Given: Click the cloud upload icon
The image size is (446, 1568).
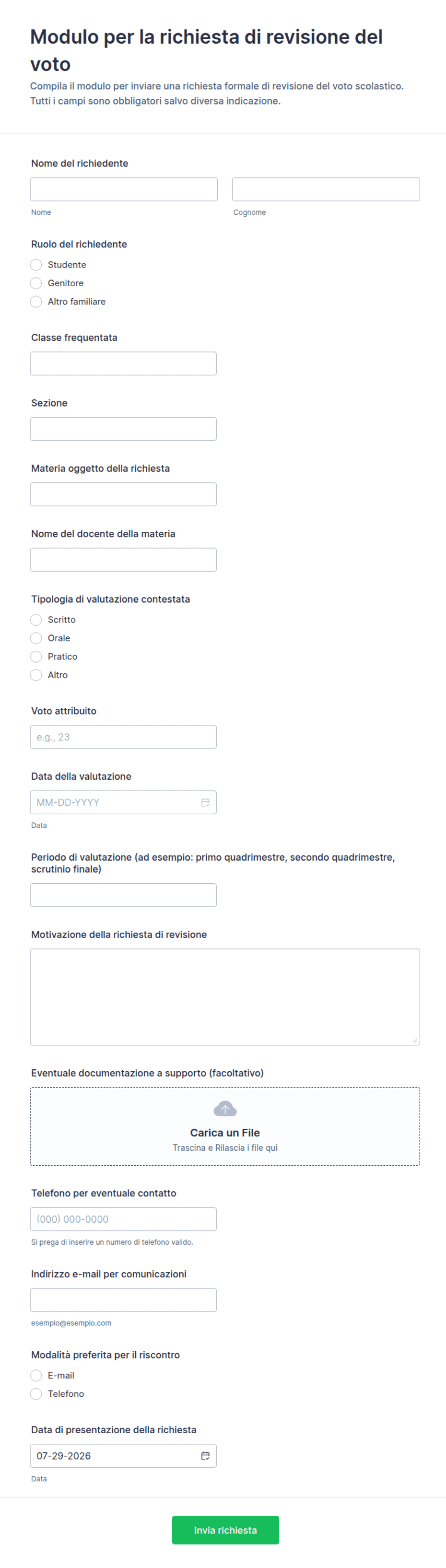Looking at the screenshot, I should coord(225,1109).
